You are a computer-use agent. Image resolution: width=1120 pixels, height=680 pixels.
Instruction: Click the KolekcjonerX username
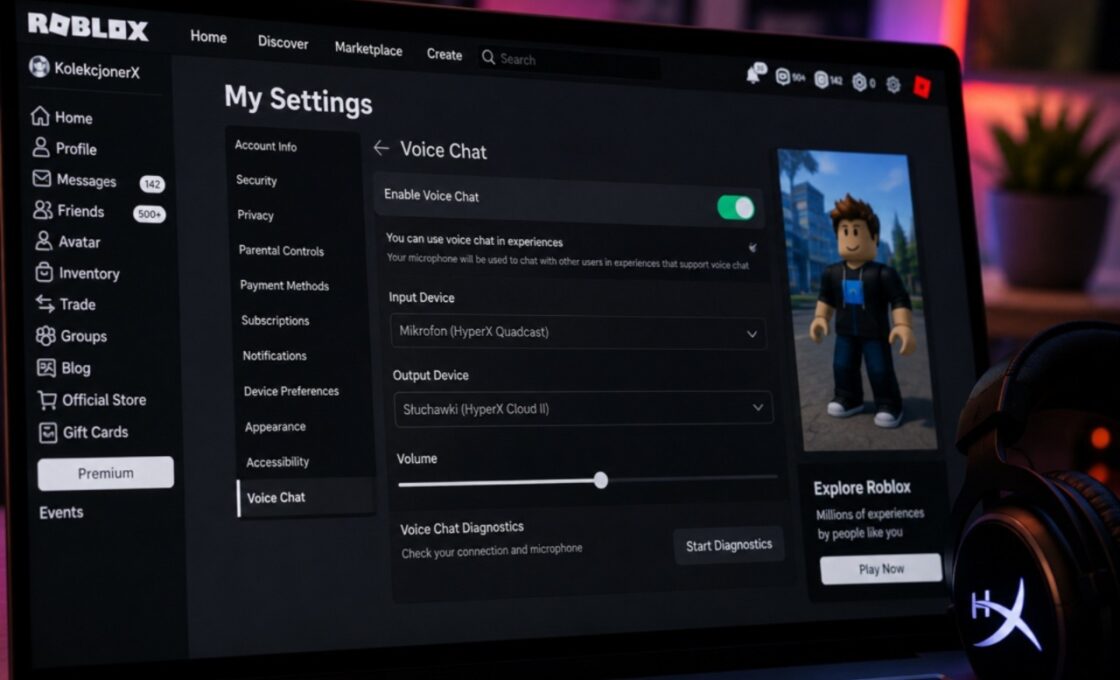pos(97,70)
